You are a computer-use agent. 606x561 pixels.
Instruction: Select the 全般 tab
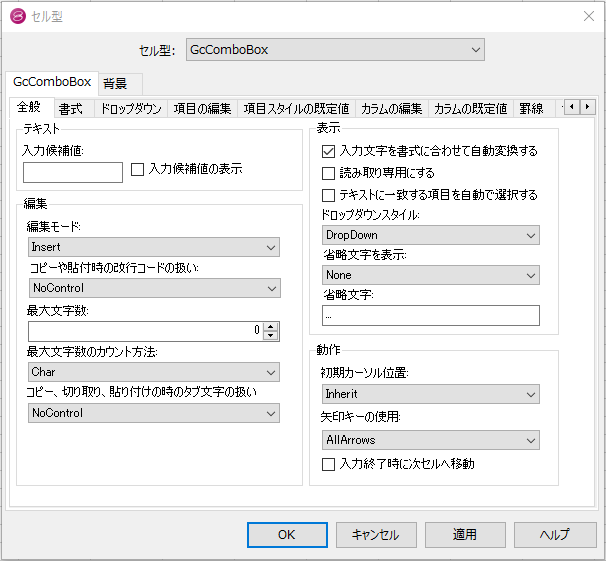coord(32,107)
